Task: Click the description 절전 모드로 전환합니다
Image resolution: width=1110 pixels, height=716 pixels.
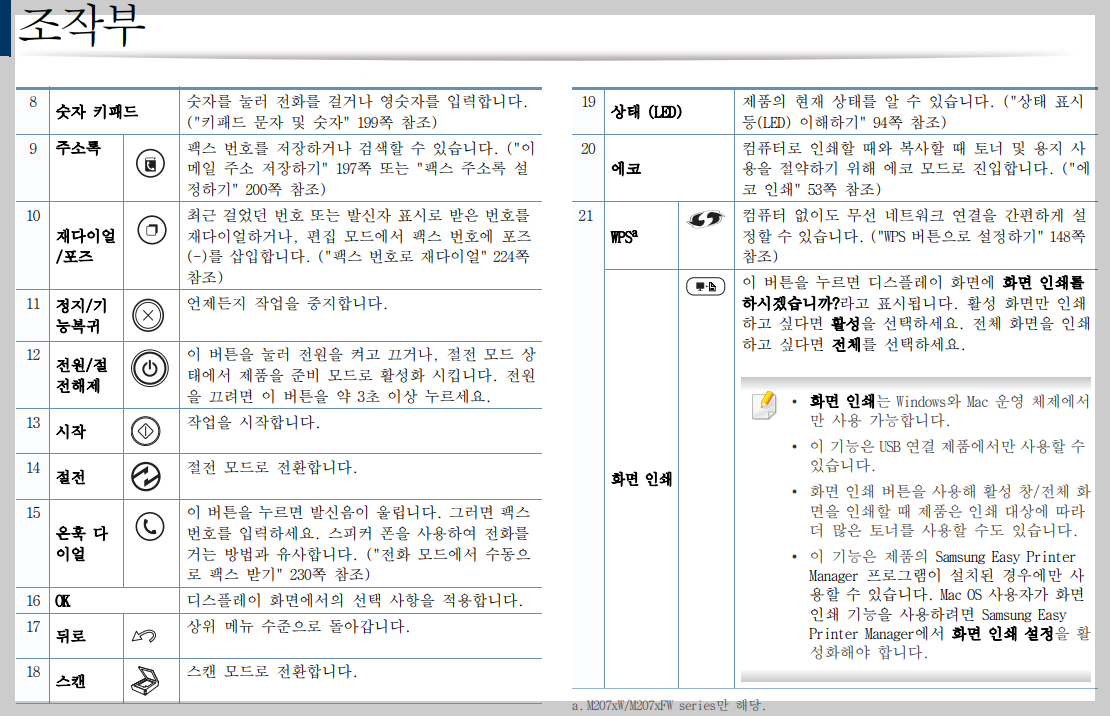Action: (273, 467)
